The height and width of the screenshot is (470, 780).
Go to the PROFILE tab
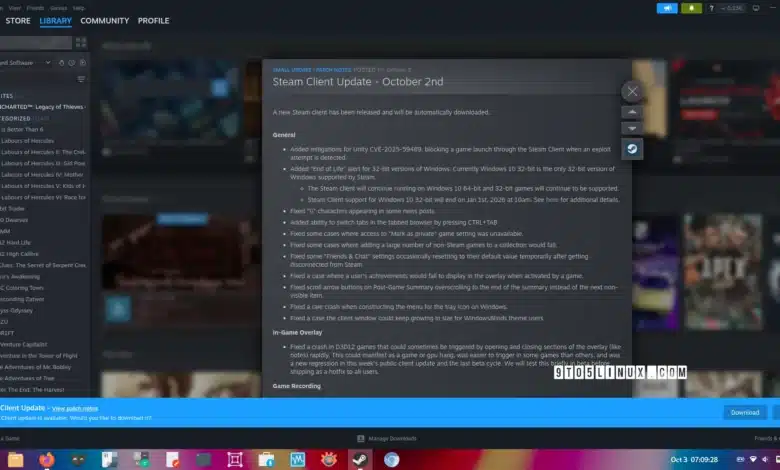pyautogui.click(x=153, y=21)
